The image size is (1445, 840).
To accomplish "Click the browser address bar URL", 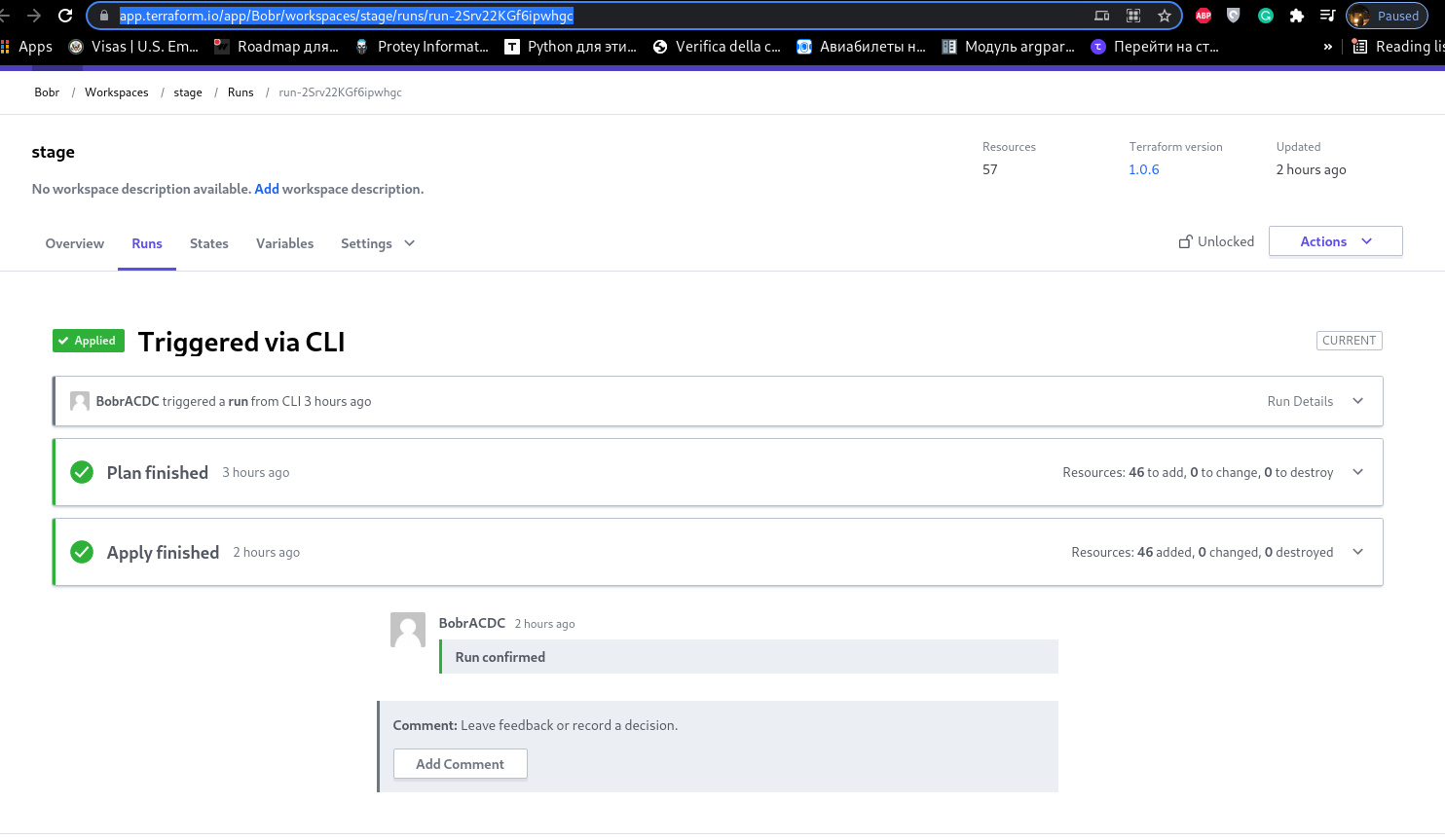I will 347,16.
